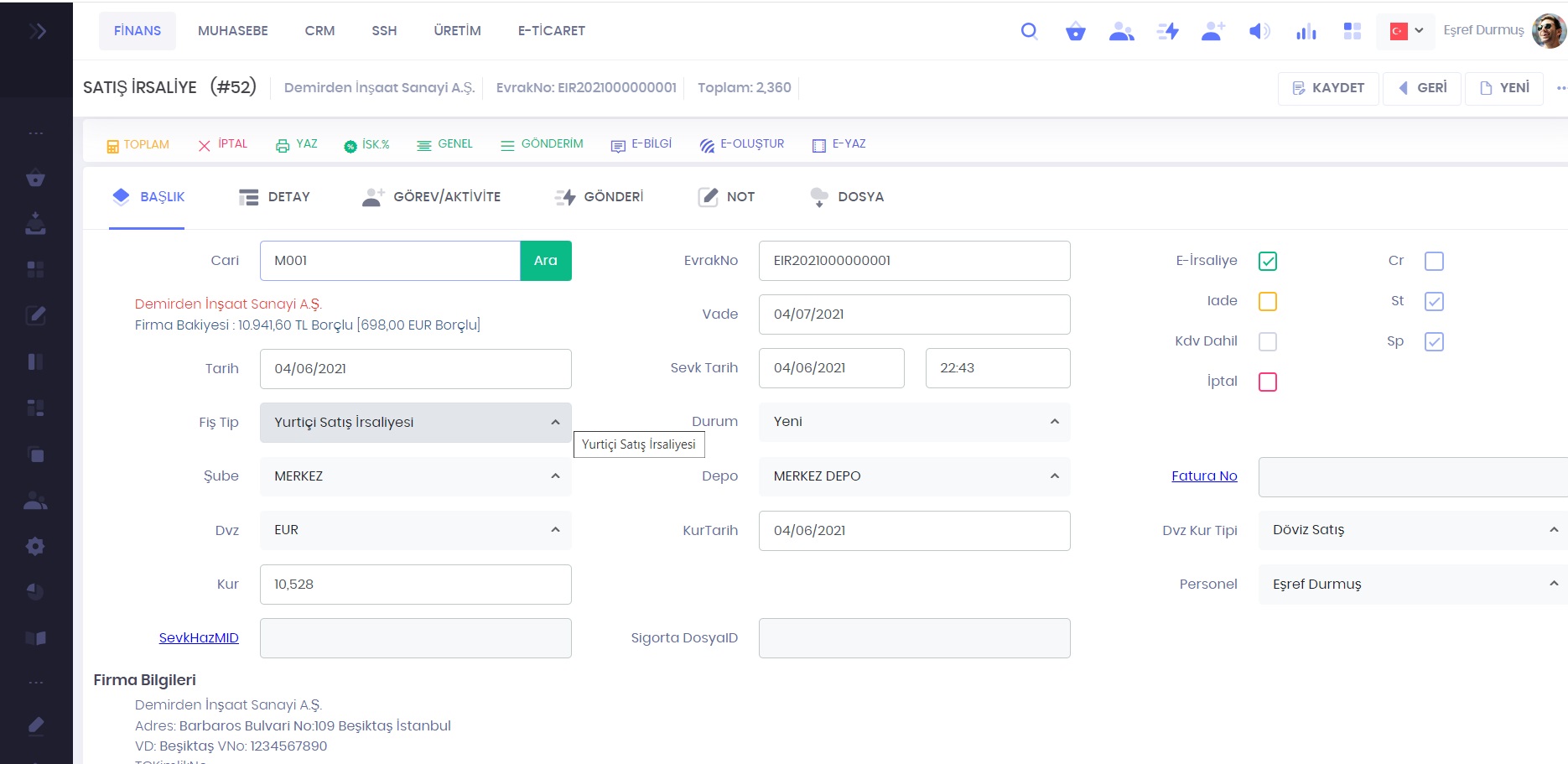This screenshot has height=764, width=1568.
Task: Open the Dvz currency dropdown
Action: point(415,530)
